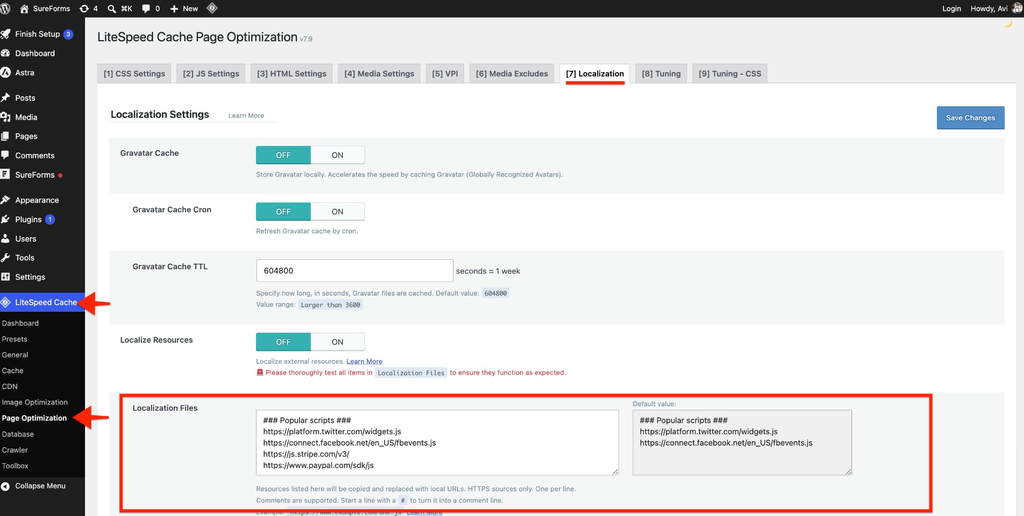Click the LiteSpeed diamond icon in admin bar
1024x516 pixels.
pyautogui.click(x=212, y=8)
